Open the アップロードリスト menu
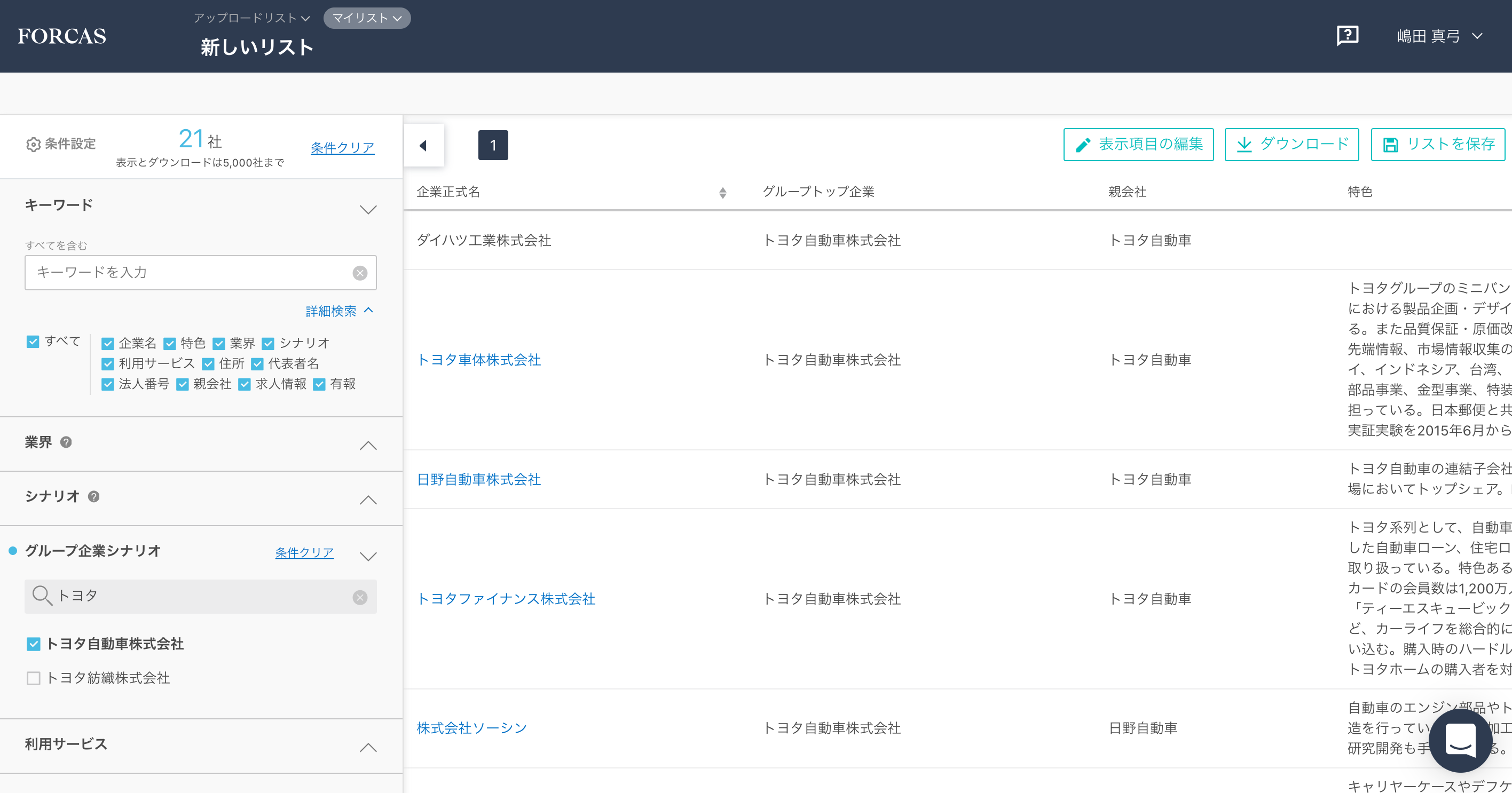 pos(251,18)
